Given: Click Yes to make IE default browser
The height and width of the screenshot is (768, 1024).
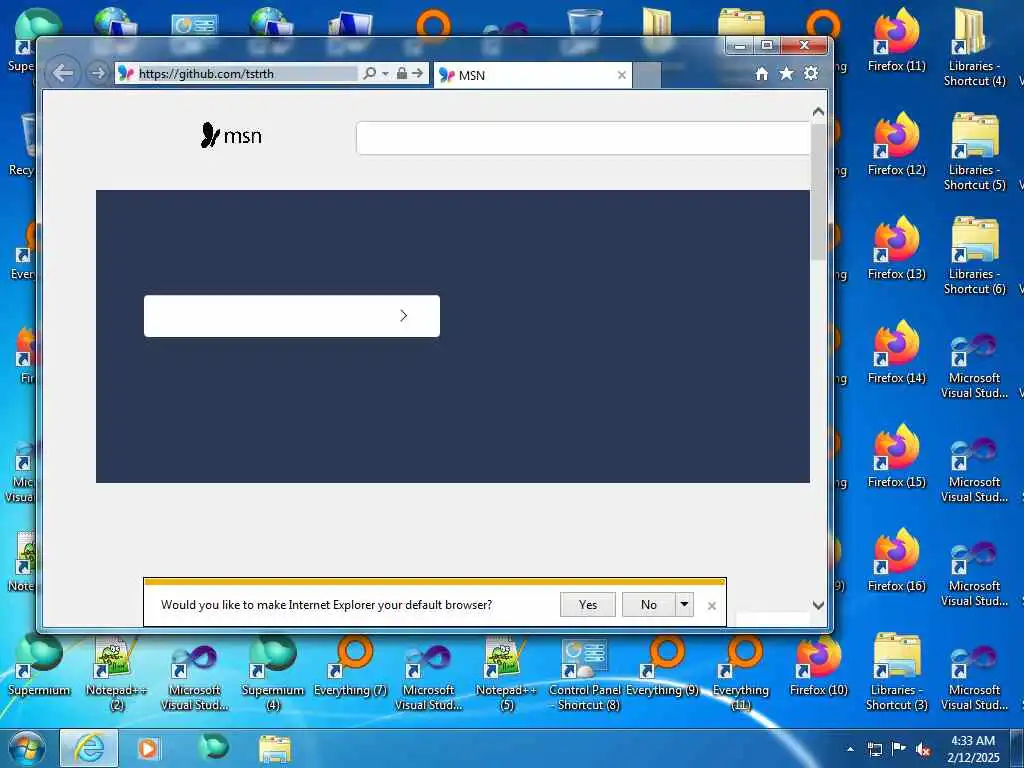Looking at the screenshot, I should point(588,605).
